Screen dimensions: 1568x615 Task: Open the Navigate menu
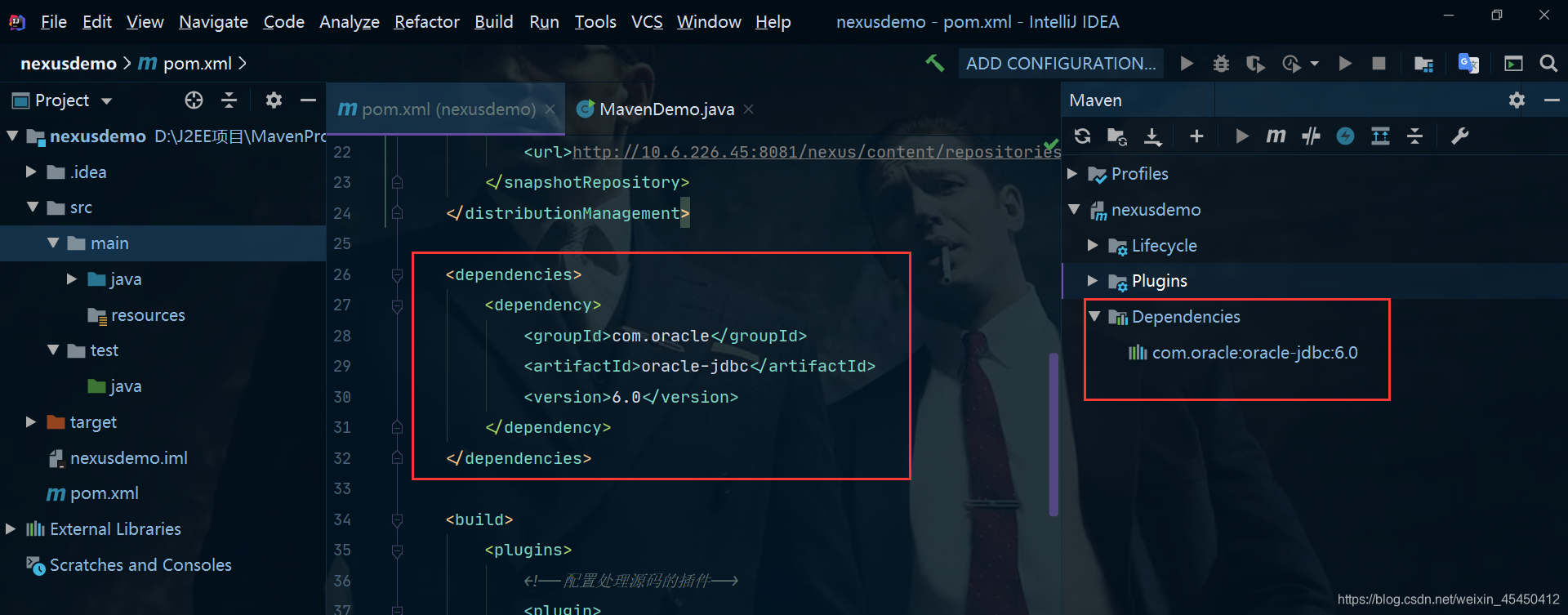click(213, 22)
